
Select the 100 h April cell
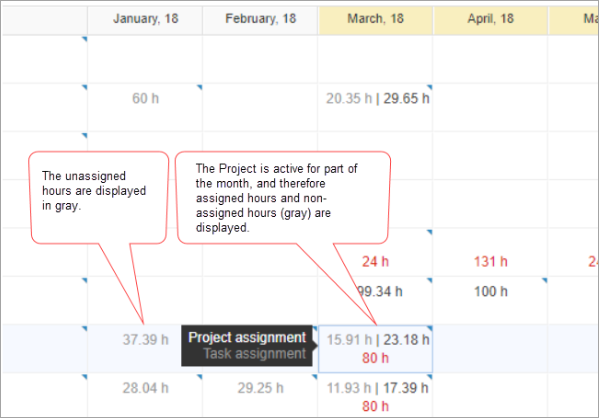(491, 292)
